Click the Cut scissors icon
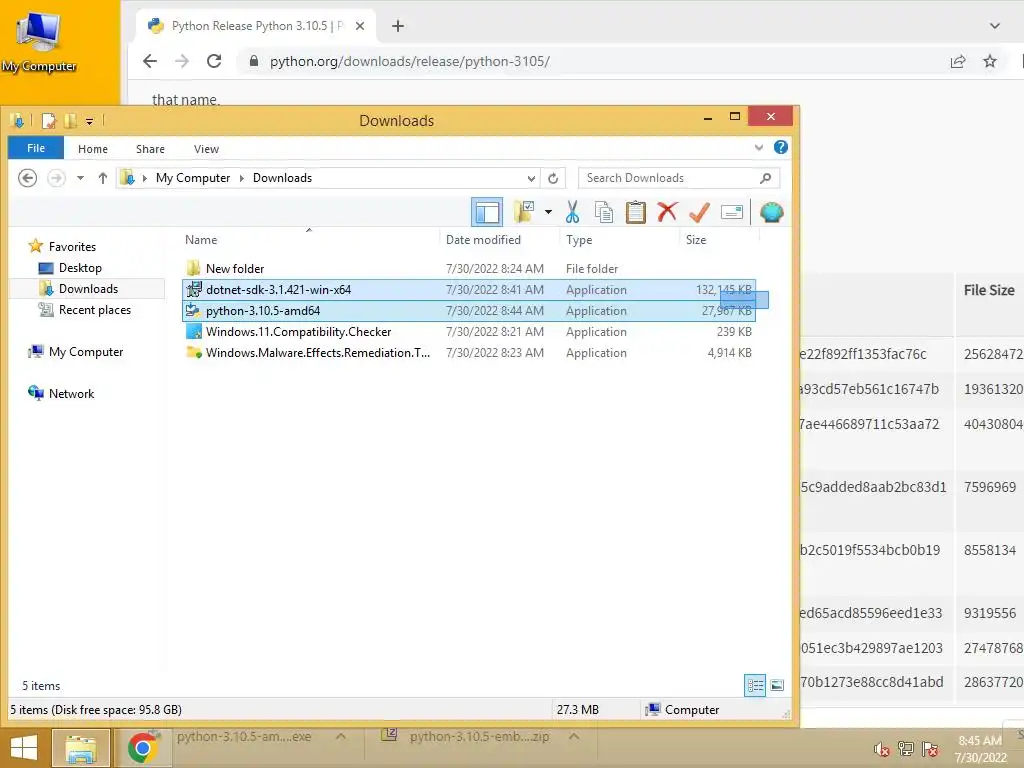This screenshot has height=768, width=1024. pos(572,212)
